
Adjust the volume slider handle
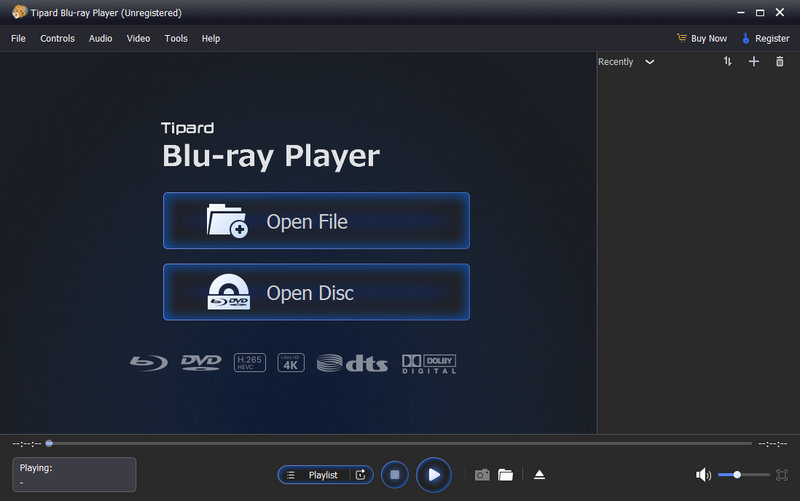(x=737, y=475)
